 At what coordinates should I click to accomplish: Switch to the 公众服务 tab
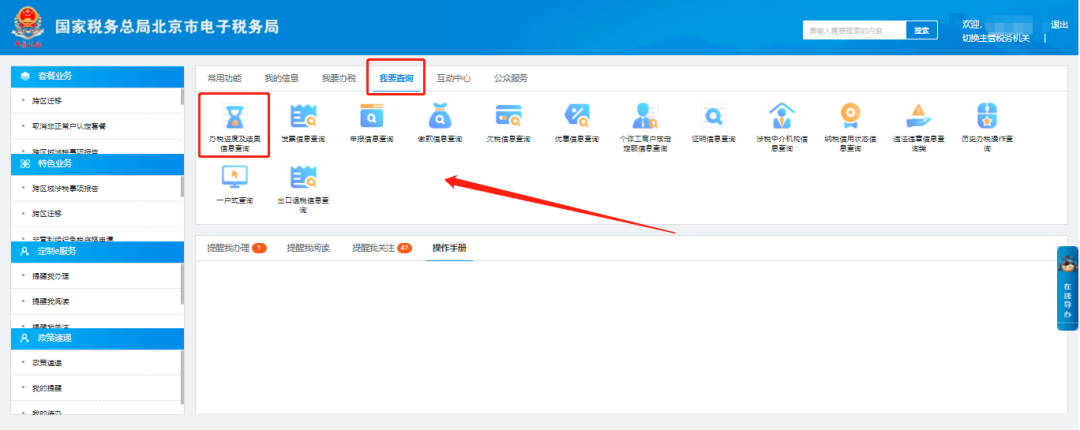tap(510, 78)
